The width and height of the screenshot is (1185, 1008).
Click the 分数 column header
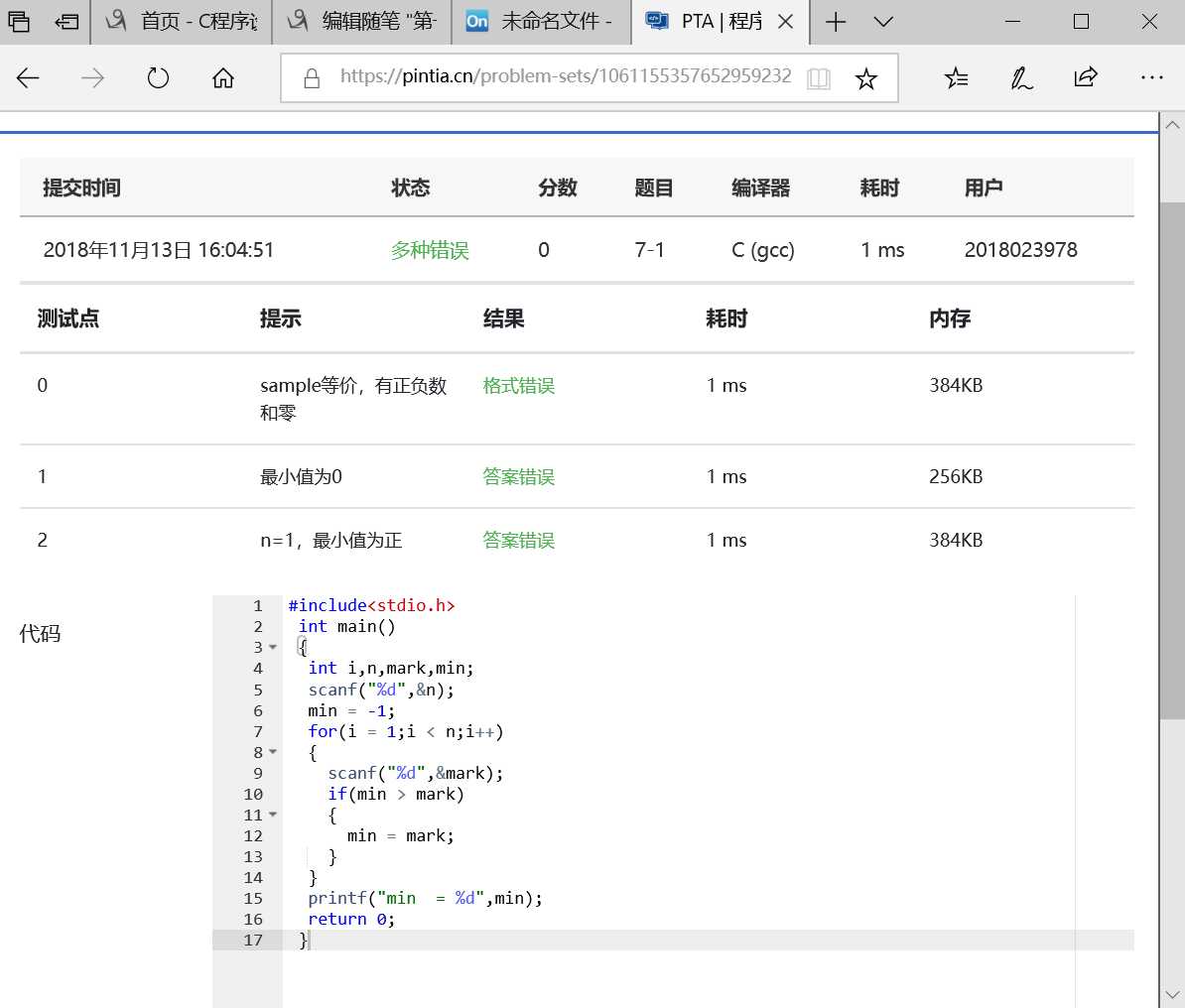coord(558,188)
